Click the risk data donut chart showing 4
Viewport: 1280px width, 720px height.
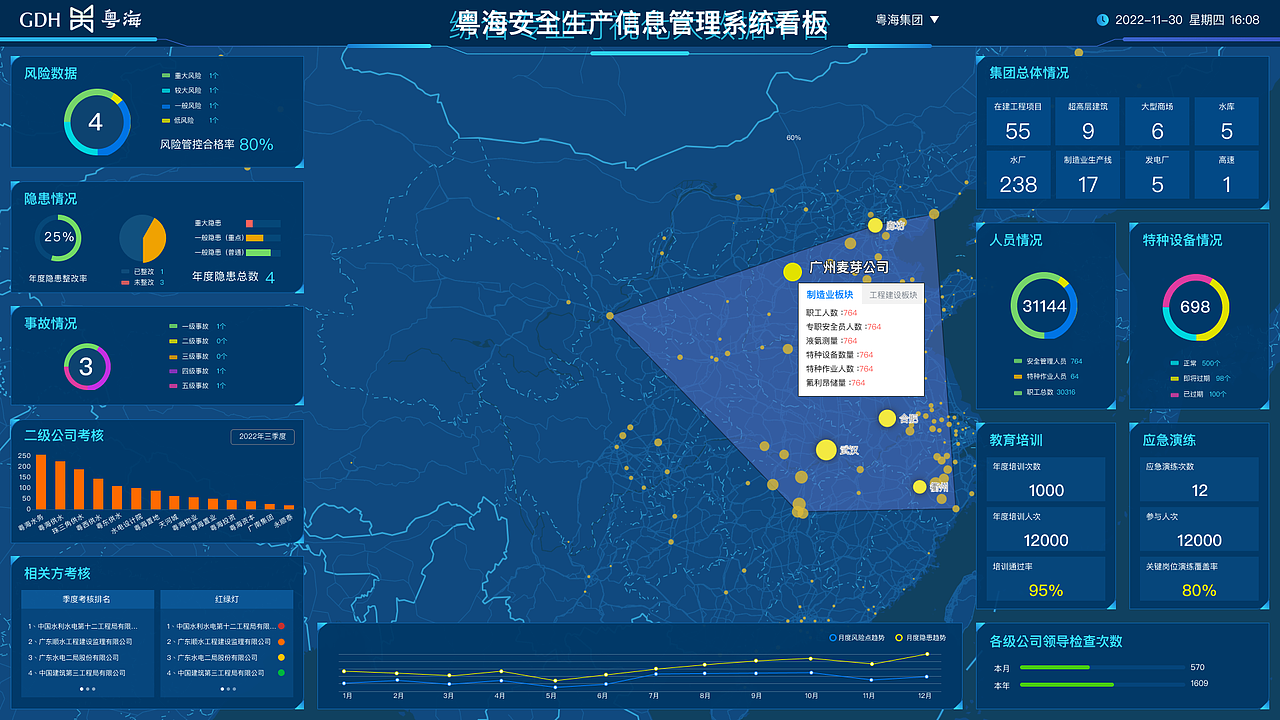pos(96,122)
